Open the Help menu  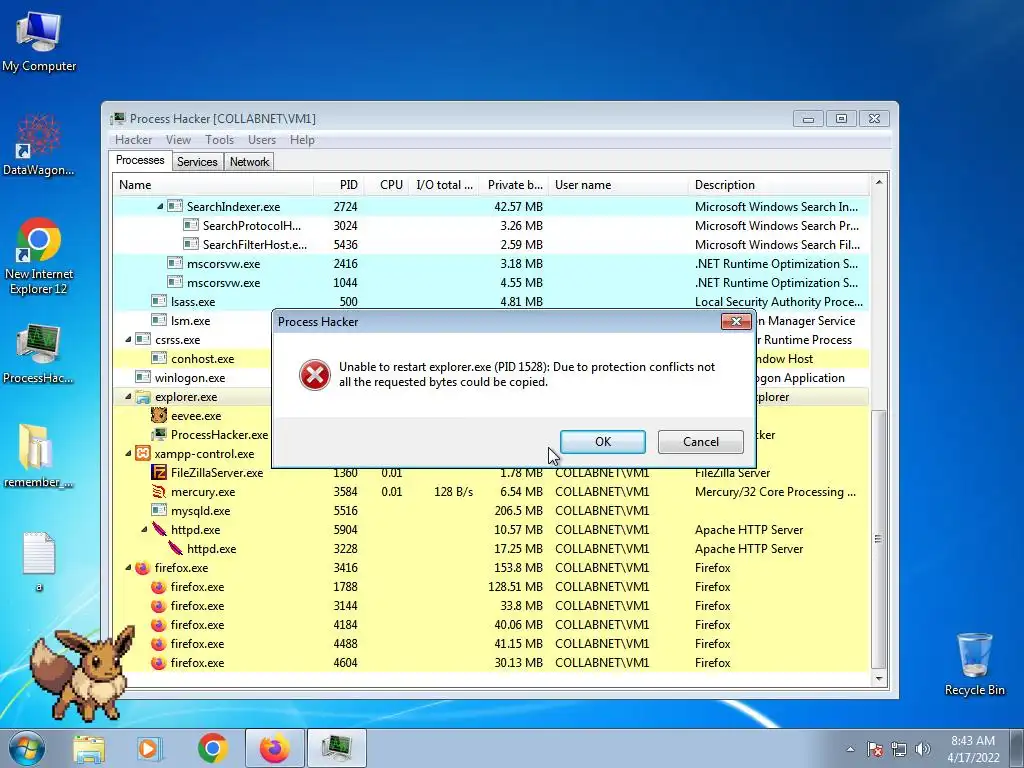(302, 140)
